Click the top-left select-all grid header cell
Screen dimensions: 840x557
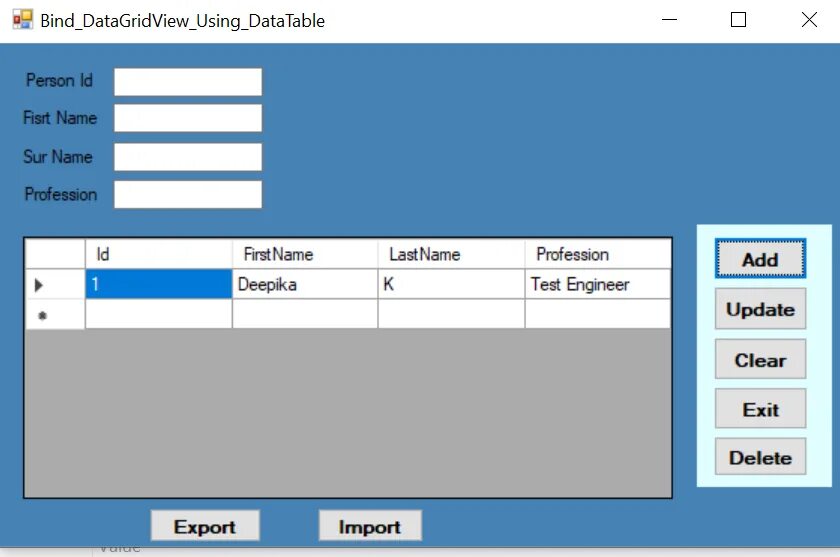[x=55, y=254]
